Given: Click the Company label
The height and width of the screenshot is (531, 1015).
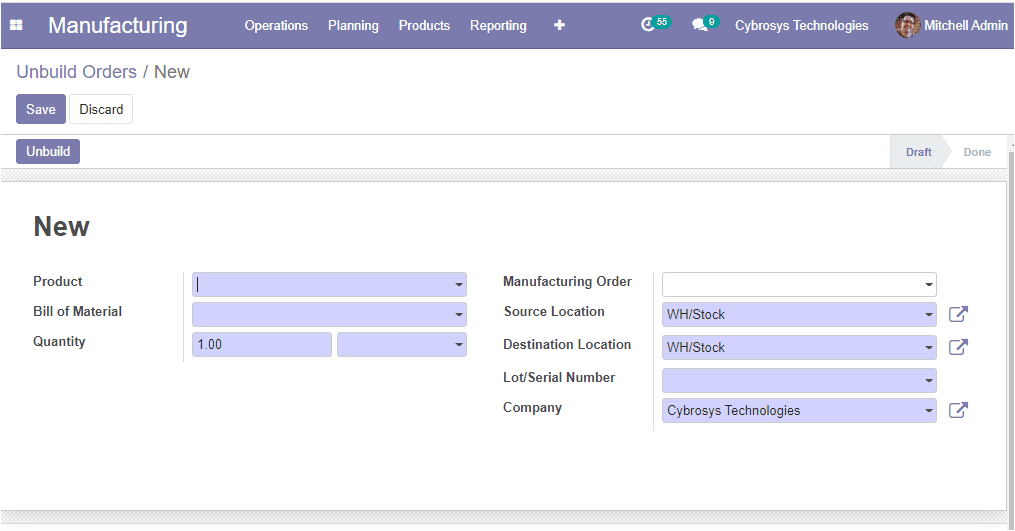Looking at the screenshot, I should 532,408.
